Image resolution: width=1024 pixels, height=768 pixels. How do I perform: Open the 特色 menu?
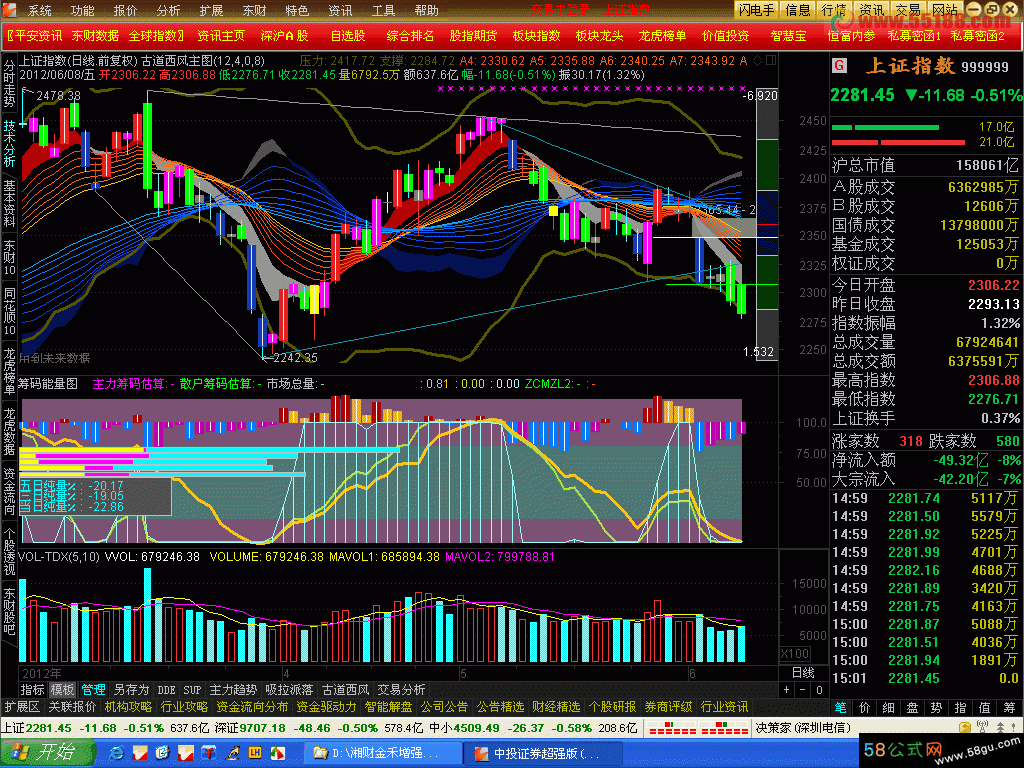tap(297, 10)
